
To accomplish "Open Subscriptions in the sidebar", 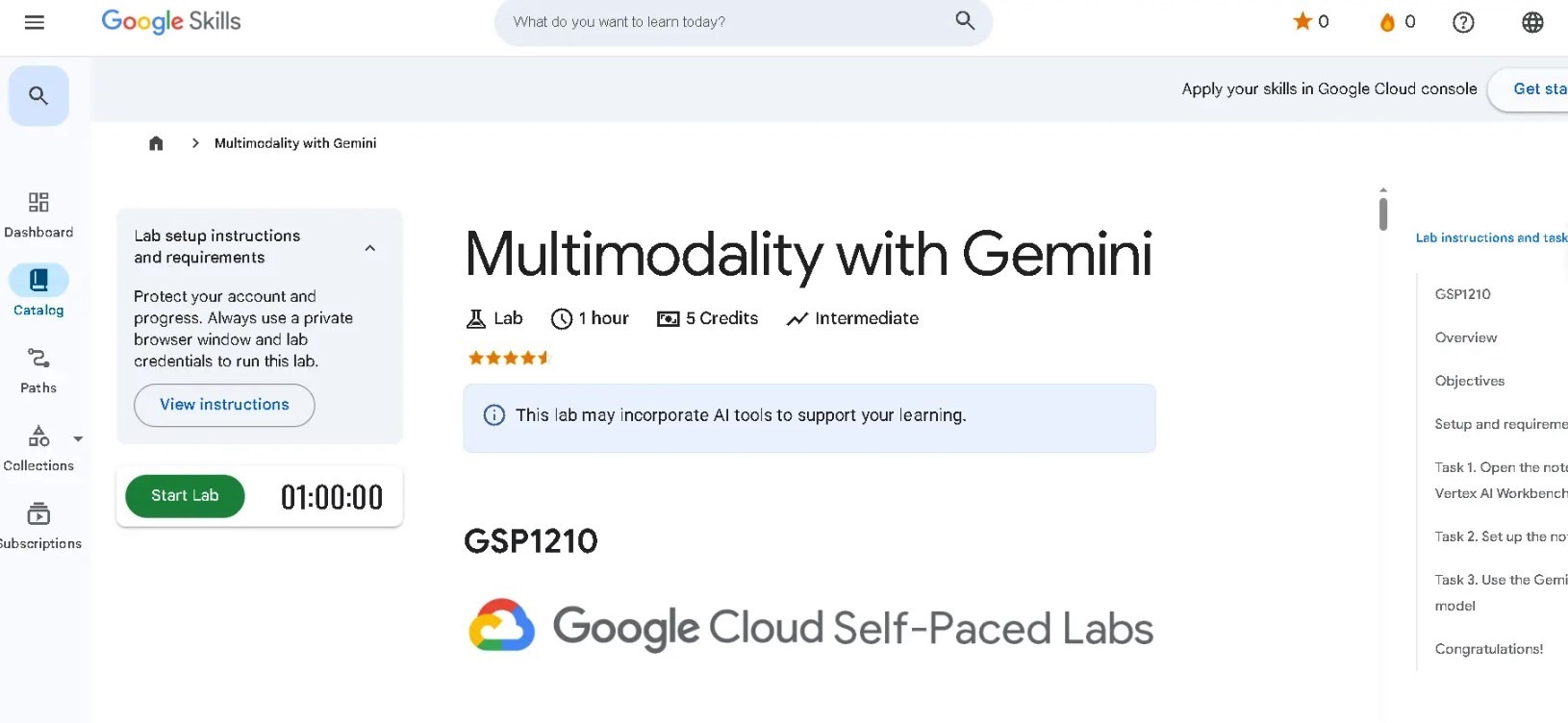I will pos(38,526).
